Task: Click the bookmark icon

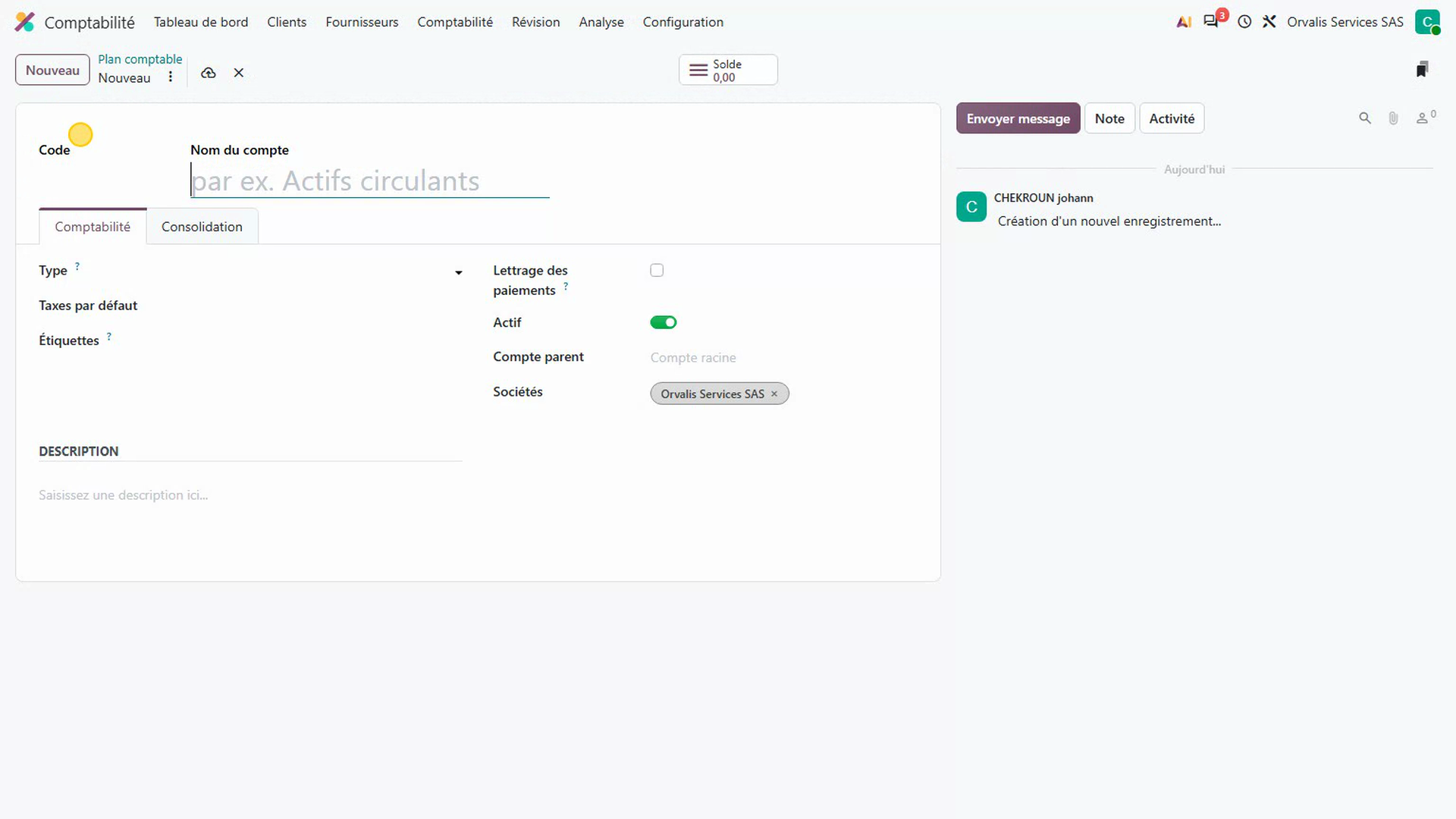Action: 1422,70
